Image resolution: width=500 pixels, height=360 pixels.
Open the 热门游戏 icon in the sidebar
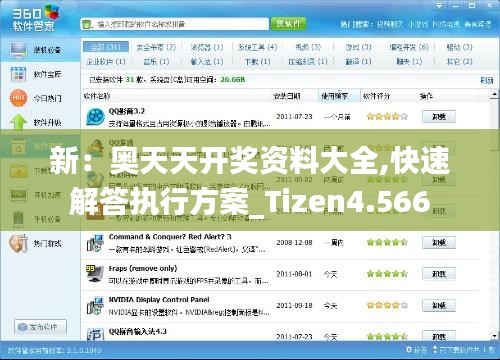pos(18,243)
